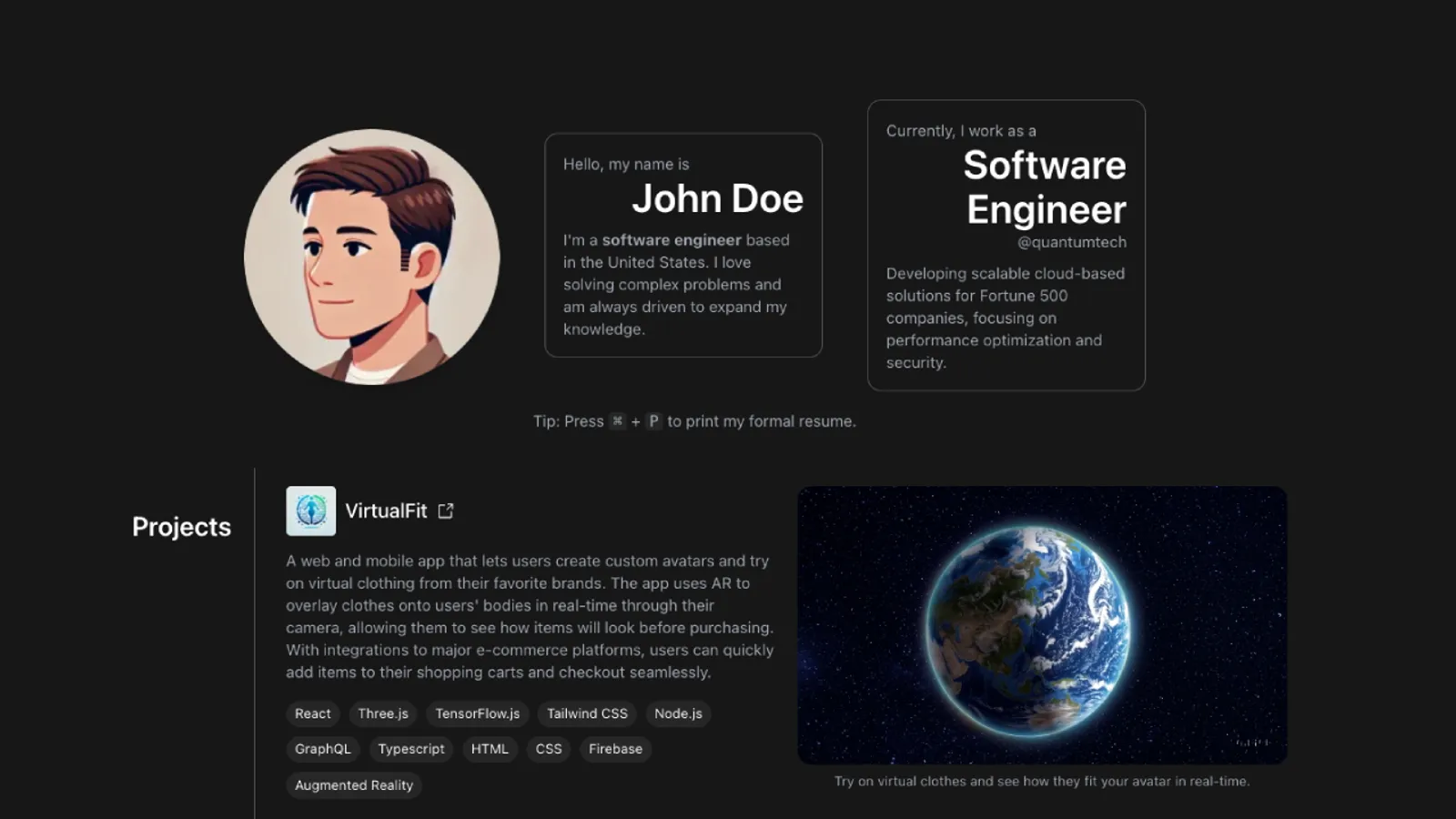Click the GraphQL tag

coord(322,749)
